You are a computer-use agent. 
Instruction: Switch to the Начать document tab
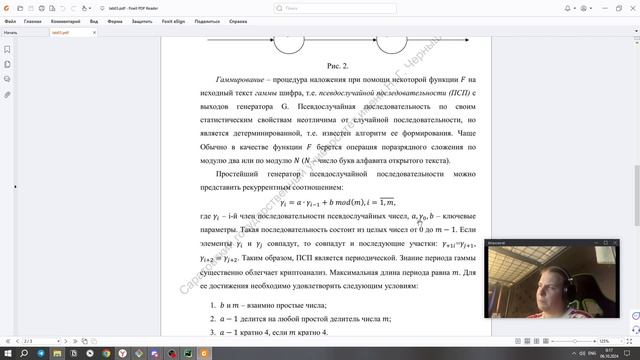[x=24, y=33]
